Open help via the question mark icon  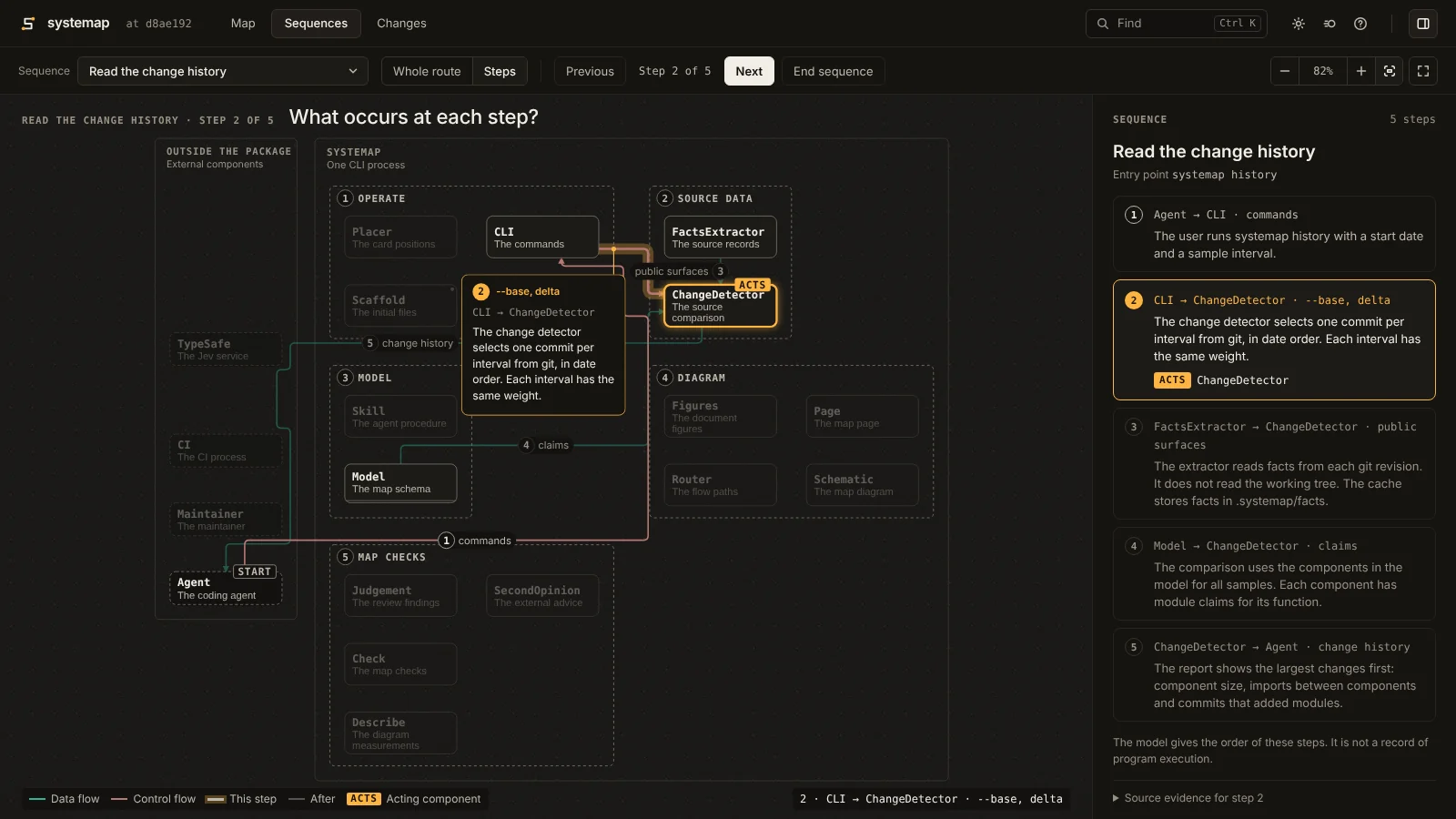pos(1360,24)
